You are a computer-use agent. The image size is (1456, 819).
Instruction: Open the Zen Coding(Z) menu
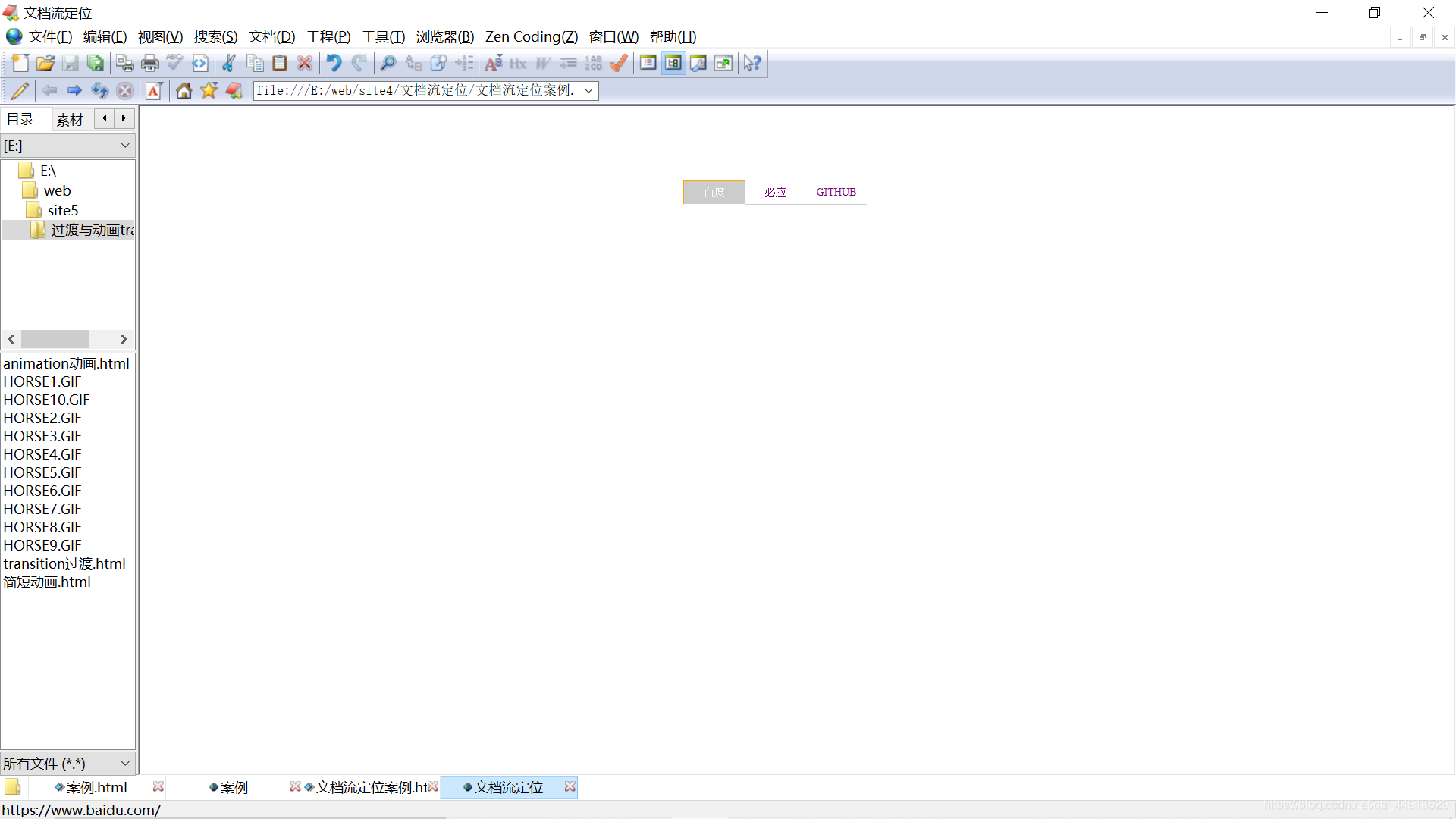coord(531,37)
